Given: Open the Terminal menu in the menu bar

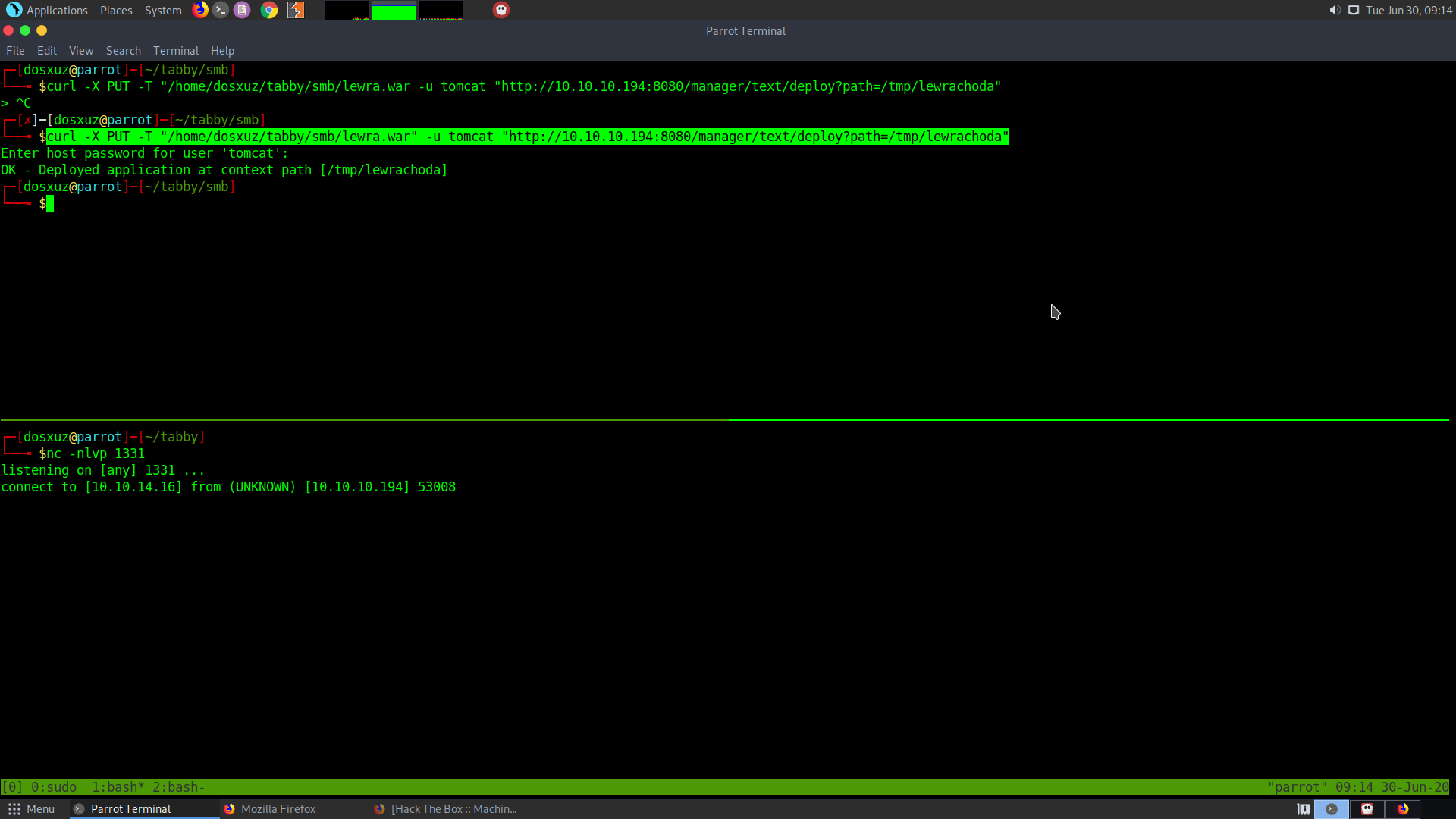Looking at the screenshot, I should 175,51.
